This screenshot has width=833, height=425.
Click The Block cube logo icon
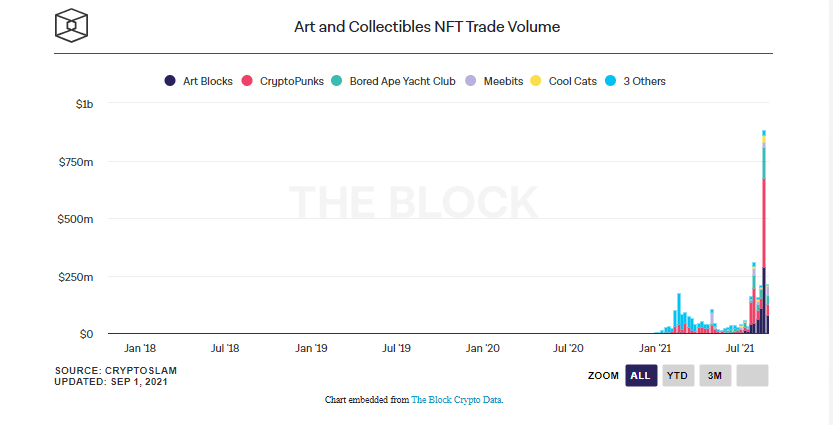point(71,26)
